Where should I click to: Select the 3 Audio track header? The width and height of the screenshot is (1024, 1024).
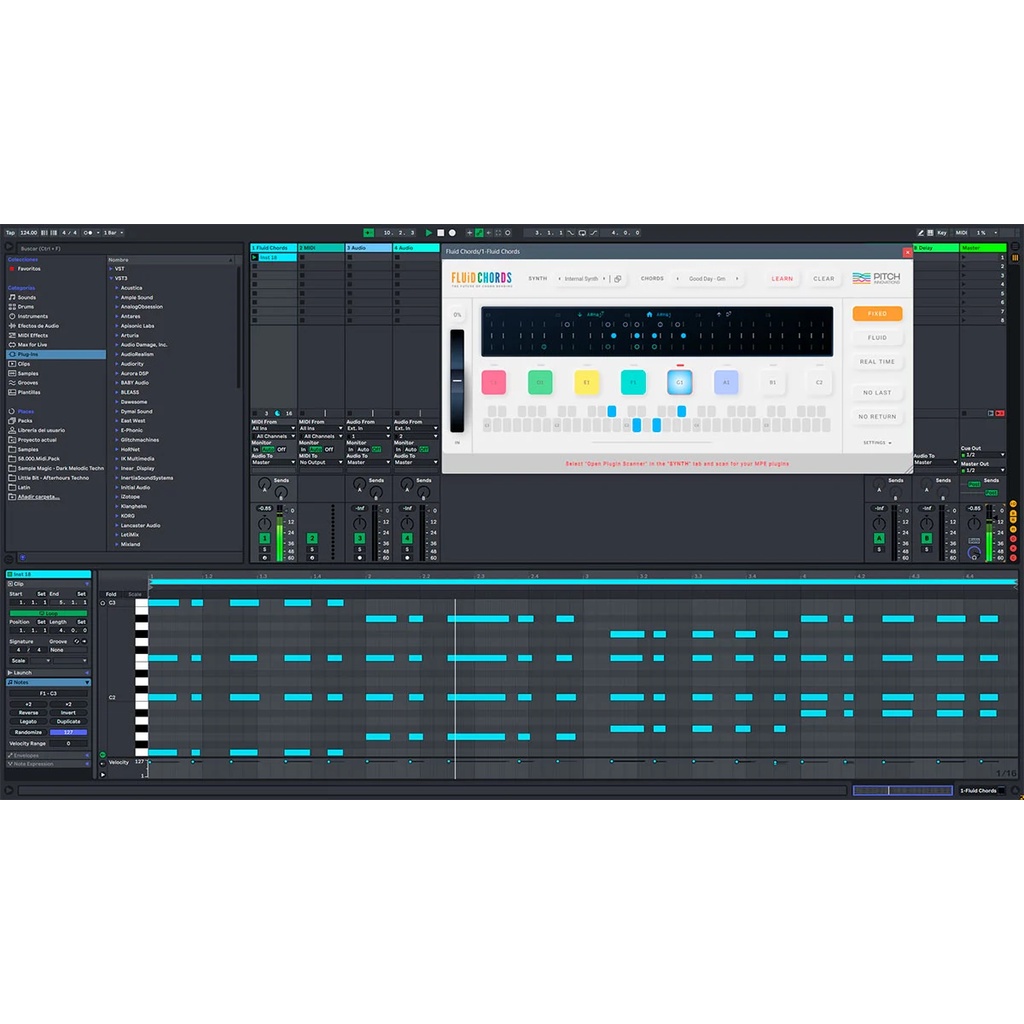(369, 248)
